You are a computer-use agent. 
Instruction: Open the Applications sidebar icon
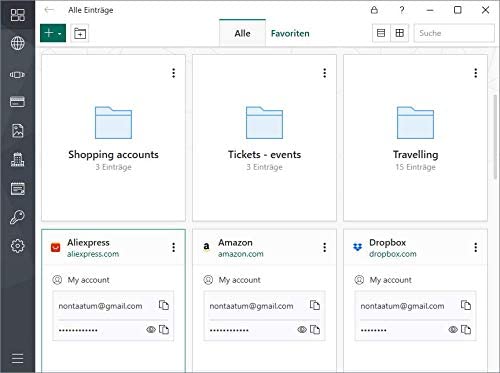coord(17,75)
